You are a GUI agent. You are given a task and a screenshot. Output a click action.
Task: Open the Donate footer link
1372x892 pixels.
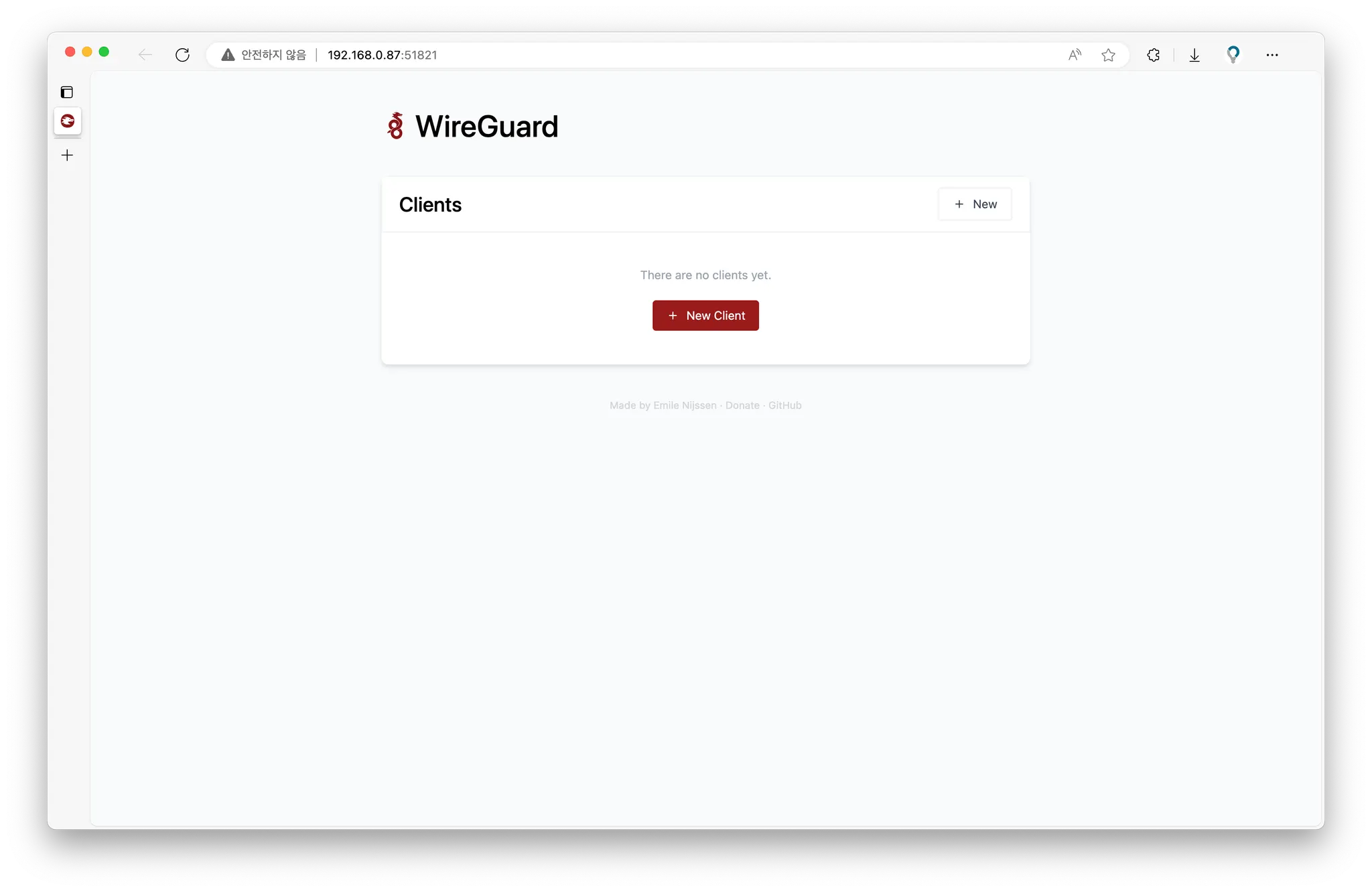[742, 405]
